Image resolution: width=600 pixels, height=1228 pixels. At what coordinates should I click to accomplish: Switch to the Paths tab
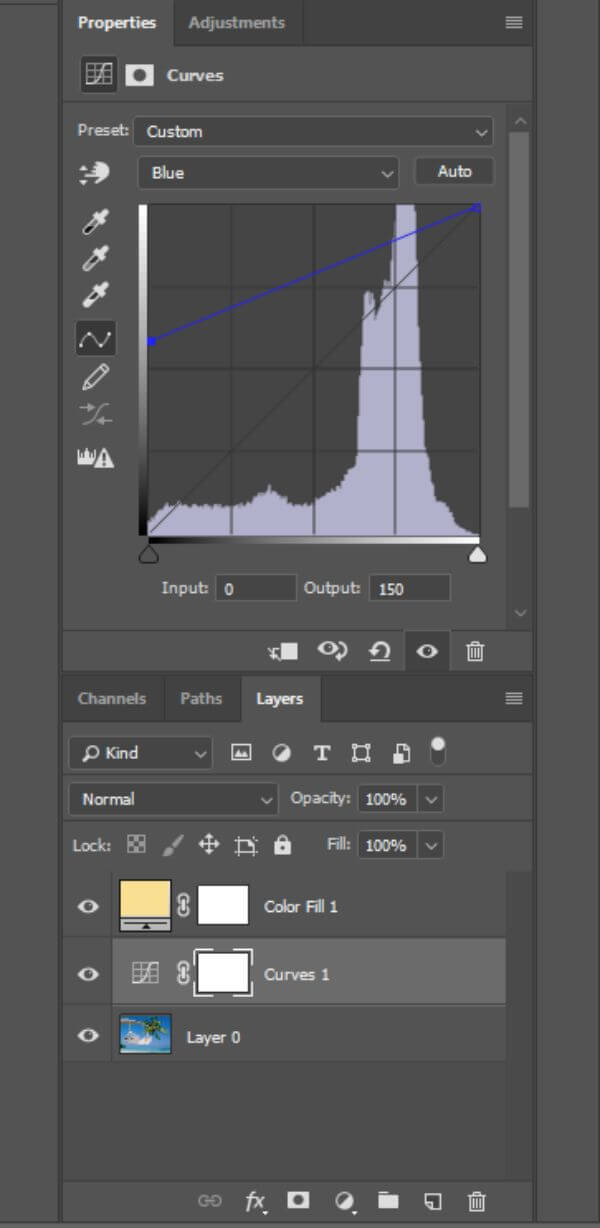pos(201,699)
